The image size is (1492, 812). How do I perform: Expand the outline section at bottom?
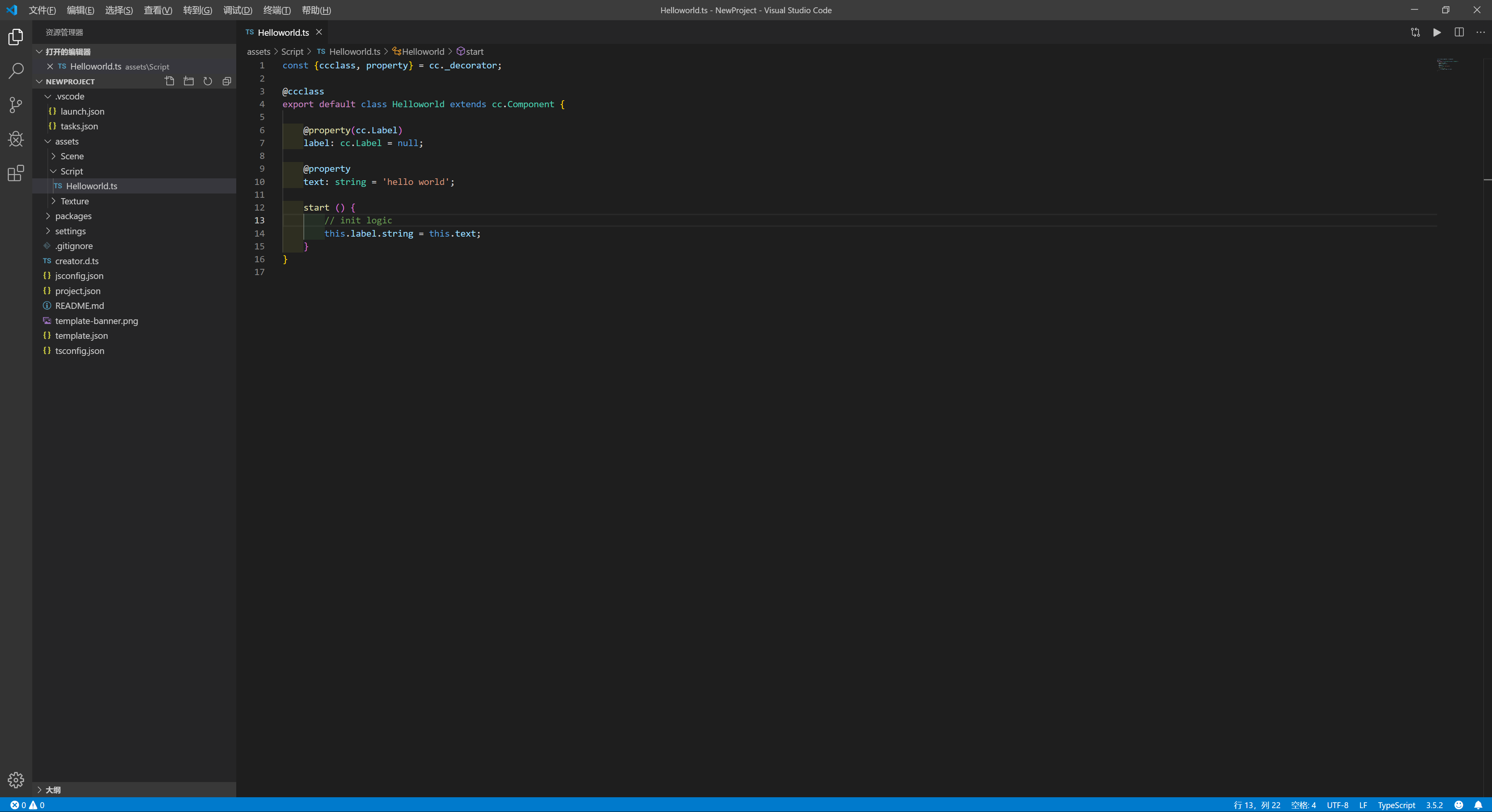[x=53, y=789]
